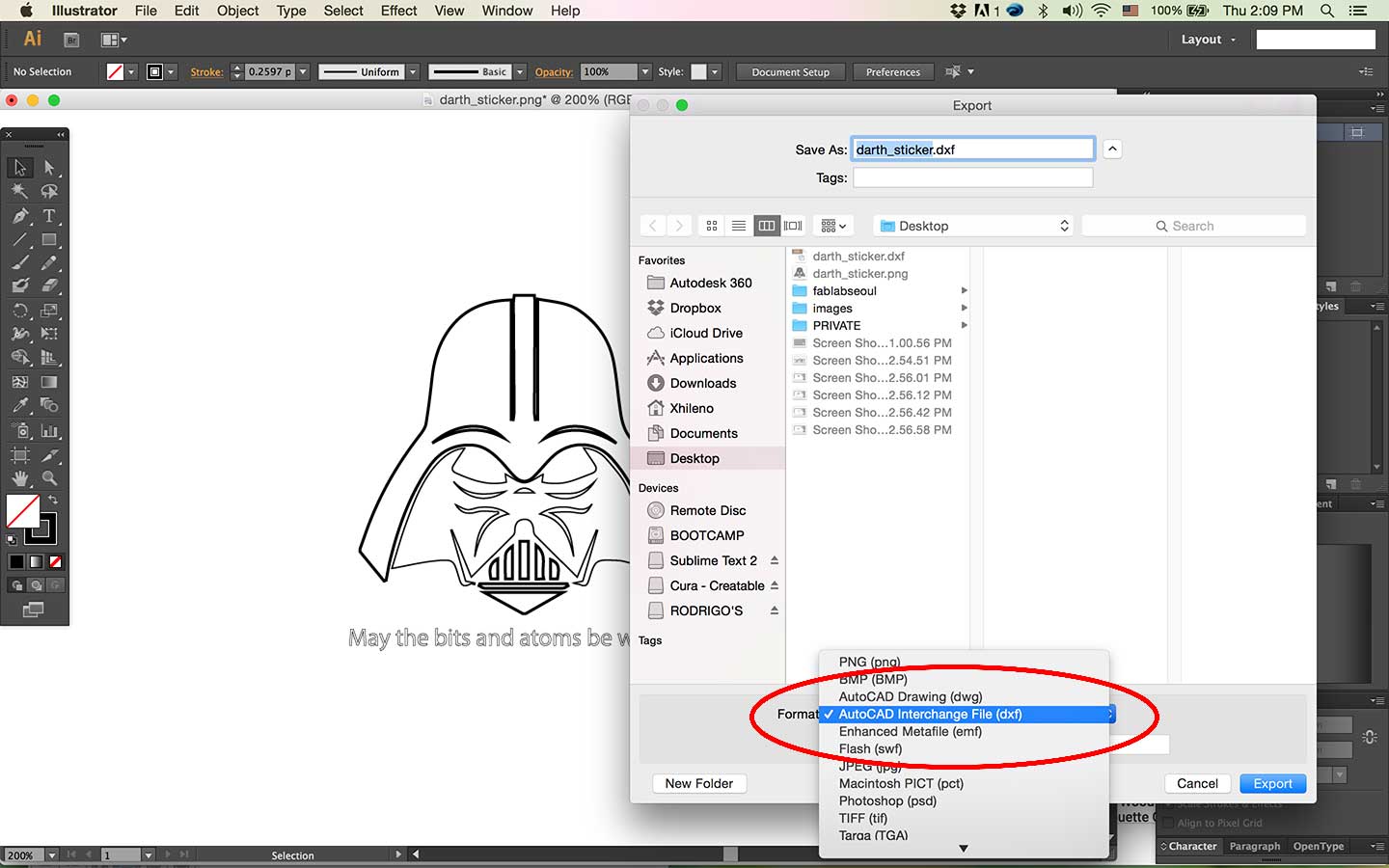Open the Basic brush definition dropdown
The width and height of the screenshot is (1389, 868).
click(520, 71)
